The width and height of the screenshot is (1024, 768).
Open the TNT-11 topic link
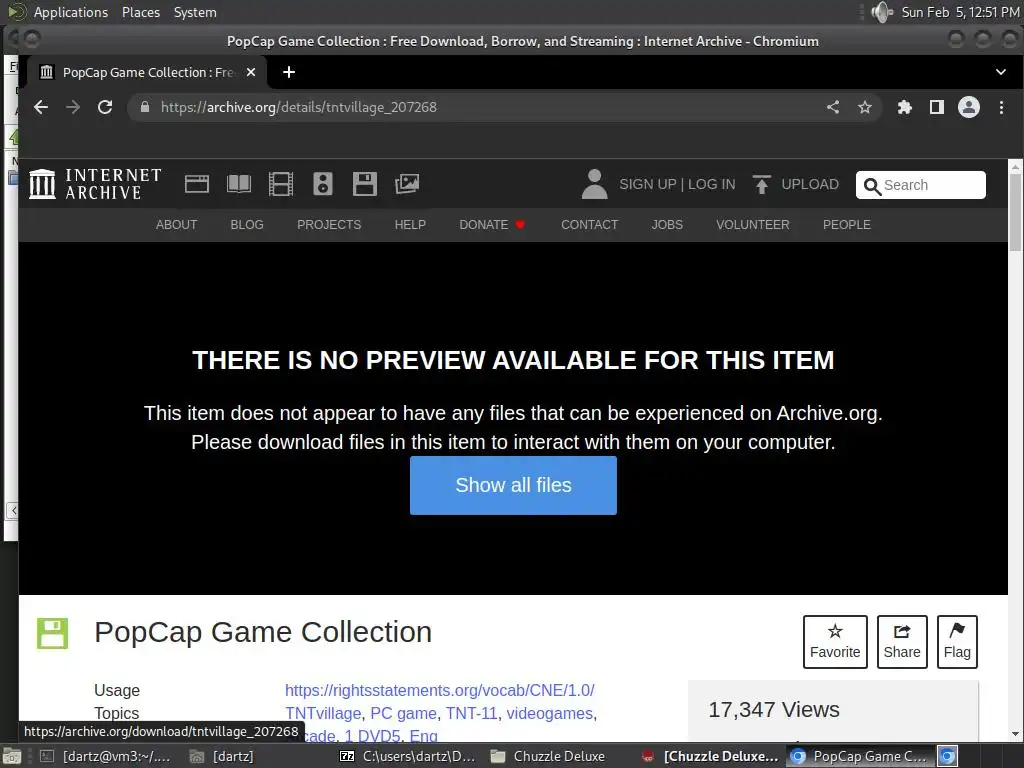click(x=472, y=713)
